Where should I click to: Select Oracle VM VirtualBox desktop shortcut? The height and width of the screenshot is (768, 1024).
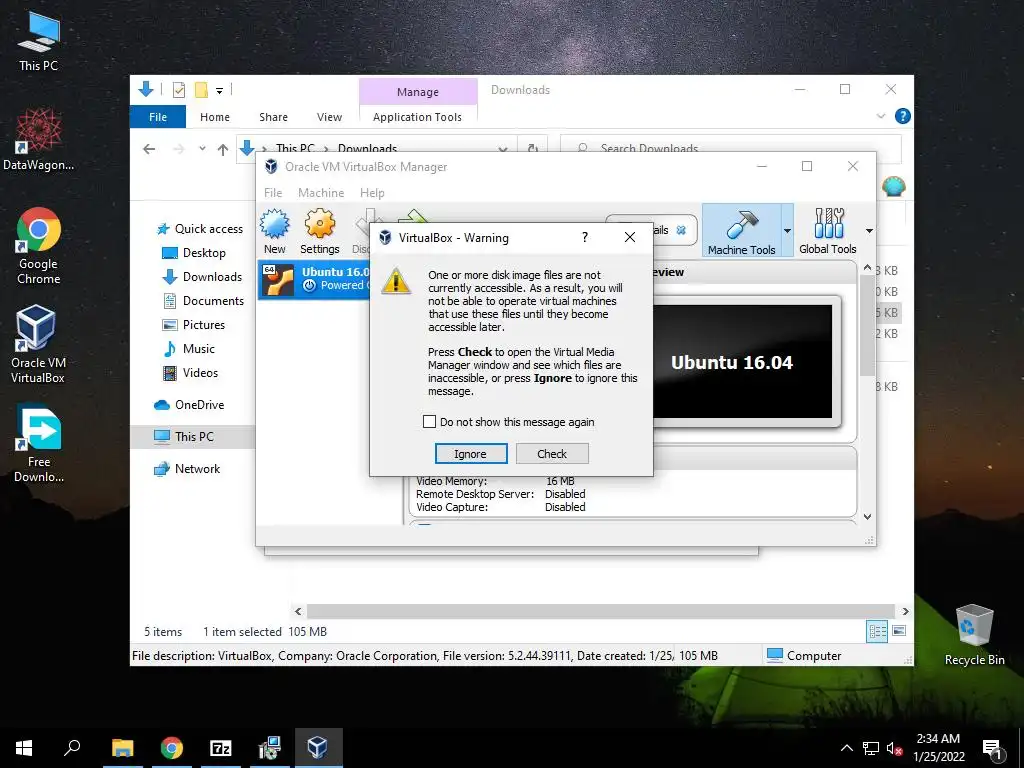(x=37, y=344)
